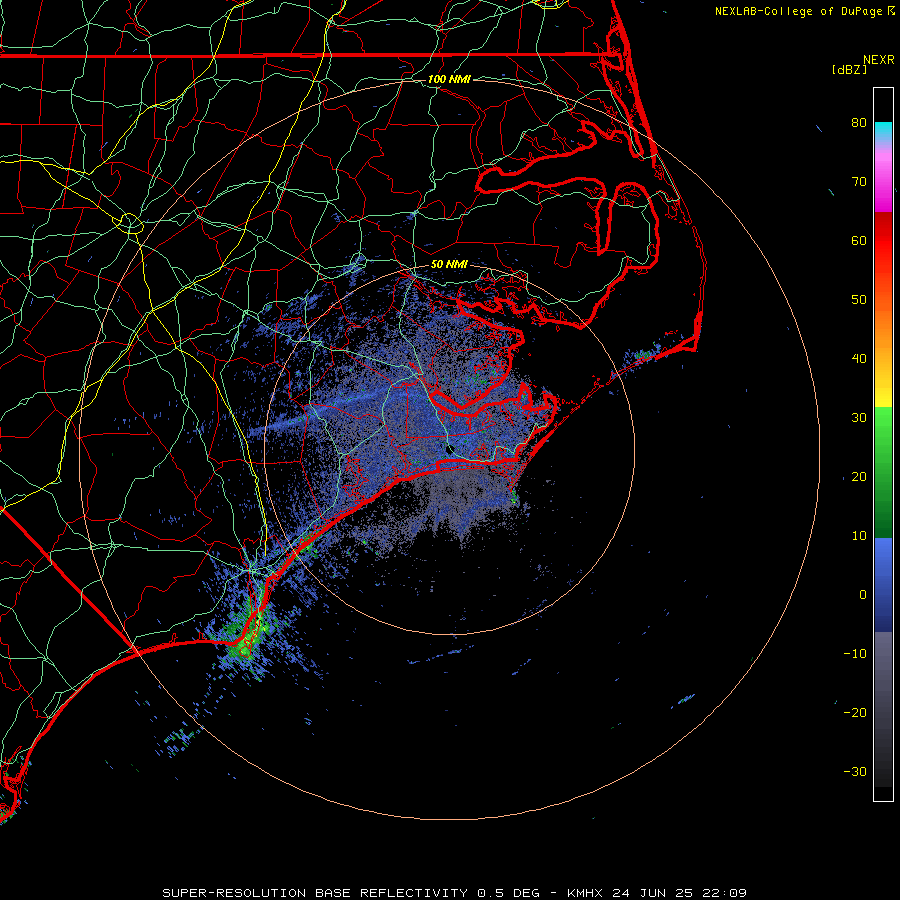The width and height of the screenshot is (900, 900).
Task: Click the blue 0 dBZ band of the color bar
Action: coord(883,585)
